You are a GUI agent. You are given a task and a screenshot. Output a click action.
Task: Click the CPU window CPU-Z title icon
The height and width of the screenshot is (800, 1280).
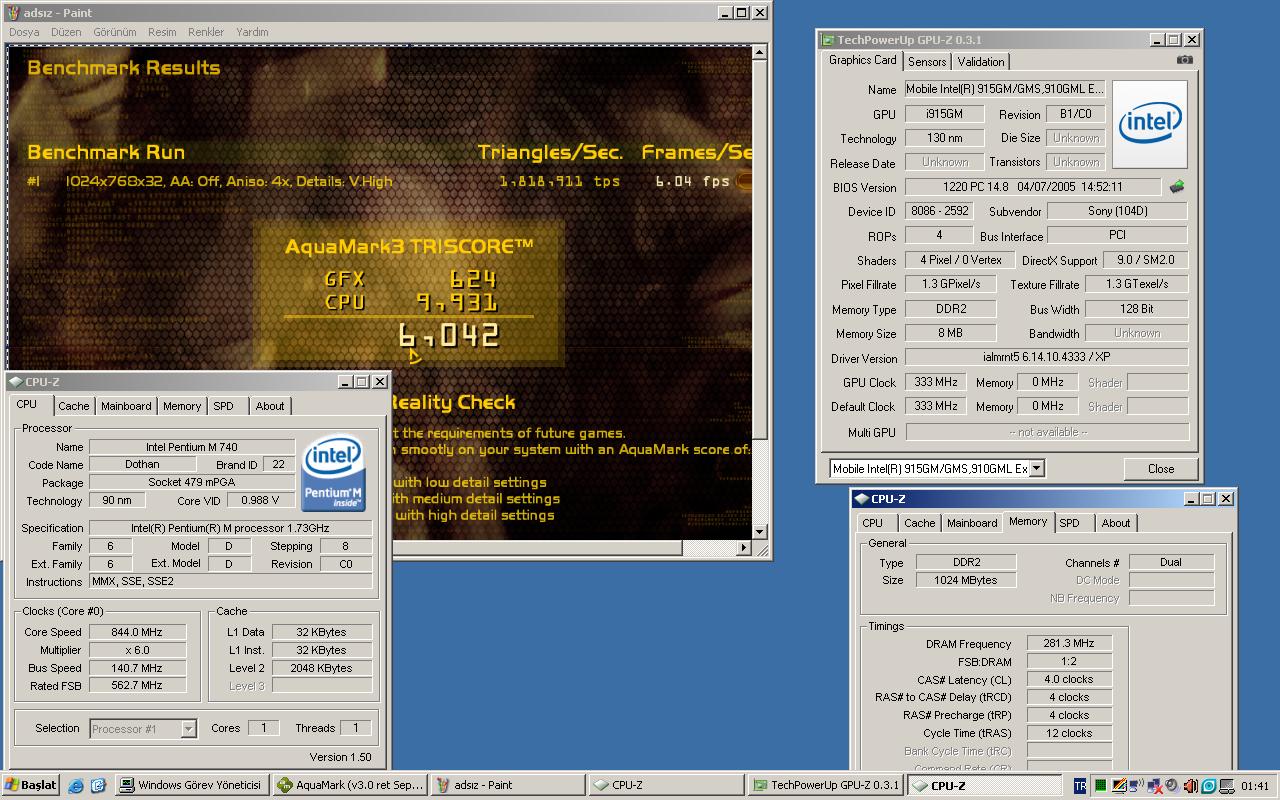[15, 382]
